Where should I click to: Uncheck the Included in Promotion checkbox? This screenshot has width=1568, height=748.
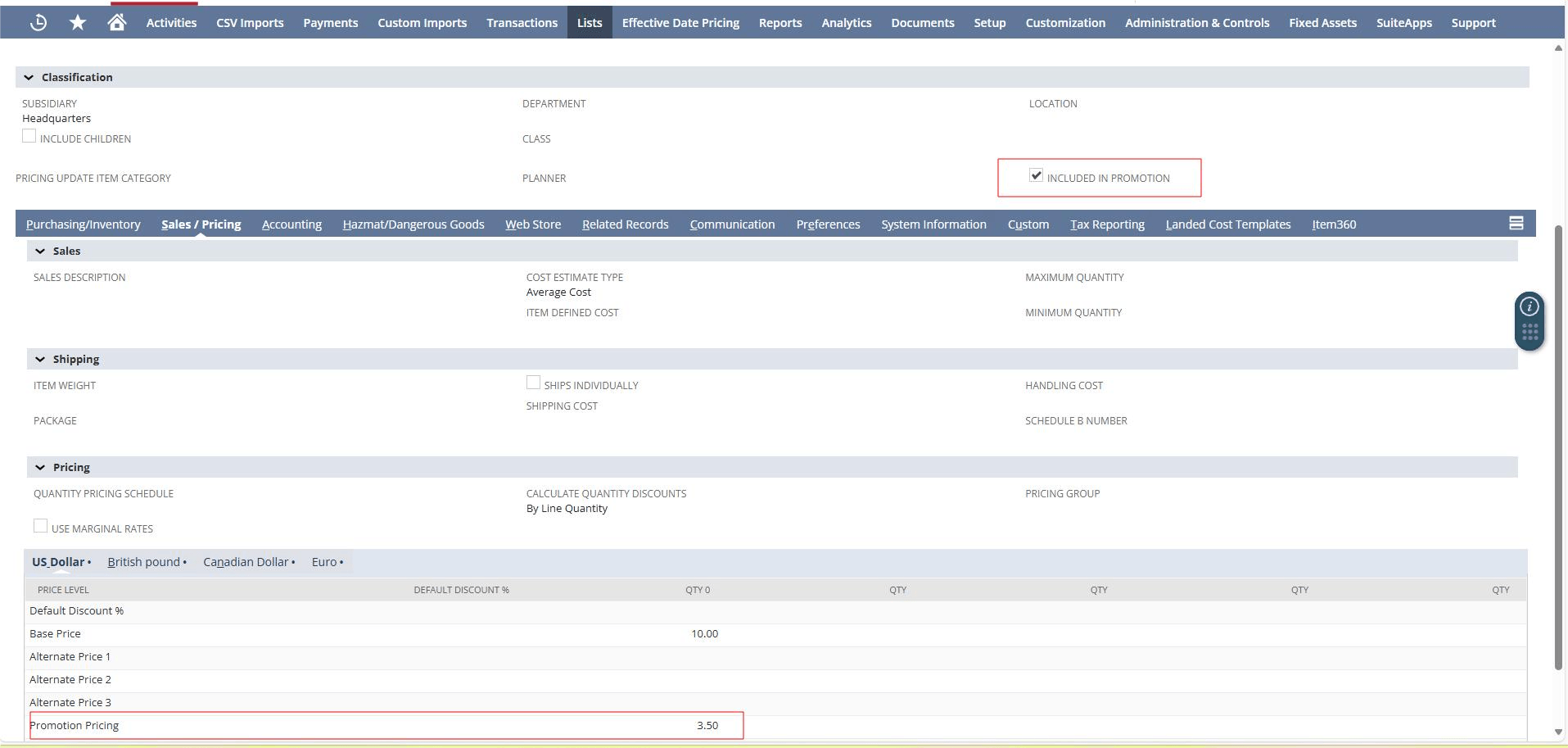click(1036, 176)
